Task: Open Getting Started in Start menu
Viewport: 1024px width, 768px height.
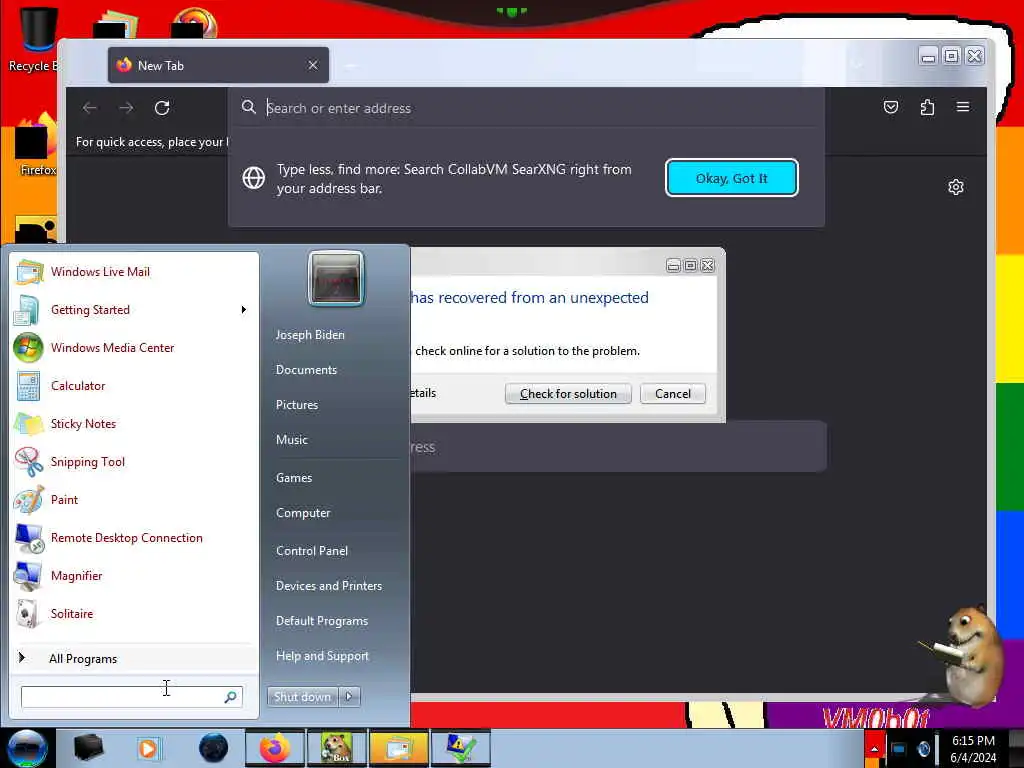Action: pos(134,310)
